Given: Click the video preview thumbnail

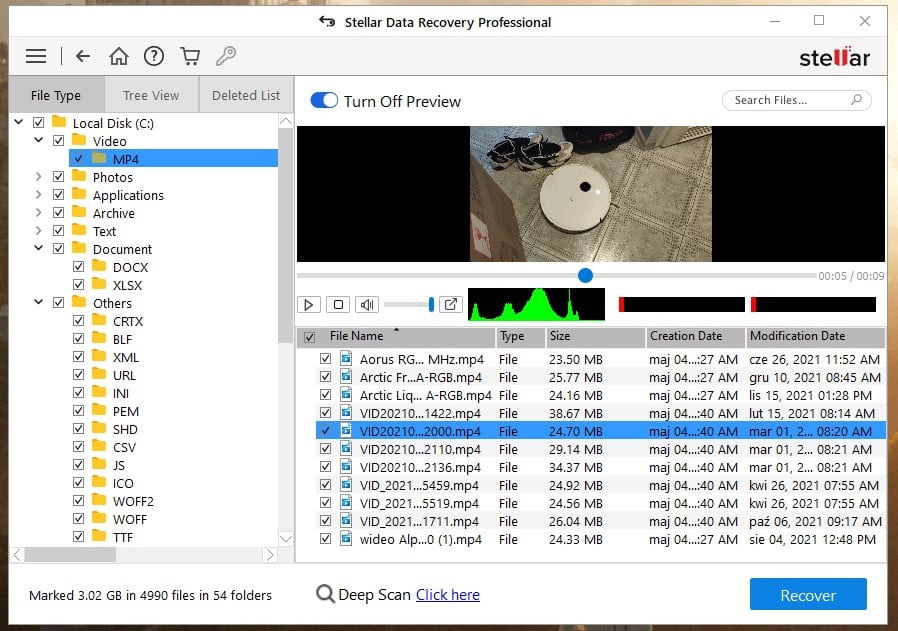Looking at the screenshot, I should point(590,194).
